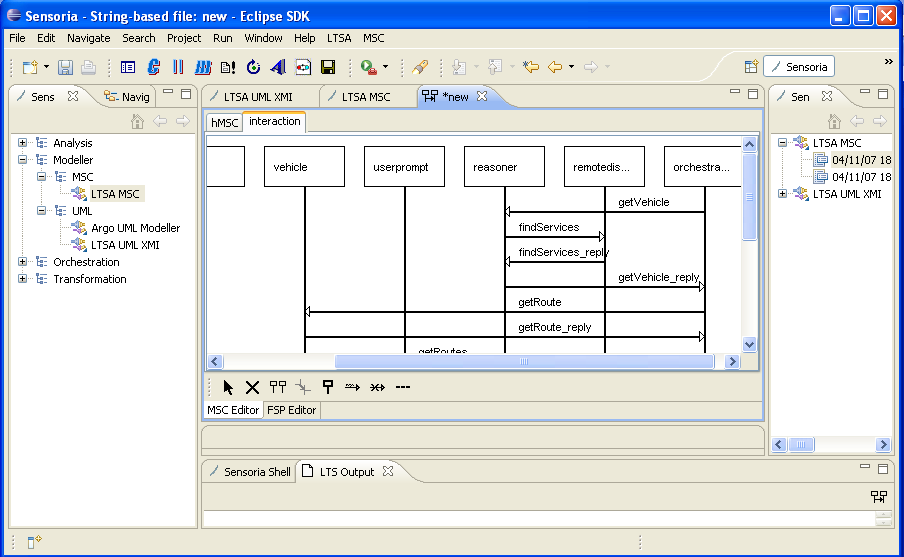This screenshot has width=904, height=557.
Task: Select LTSA UML XMI under UML
Action: point(125,245)
